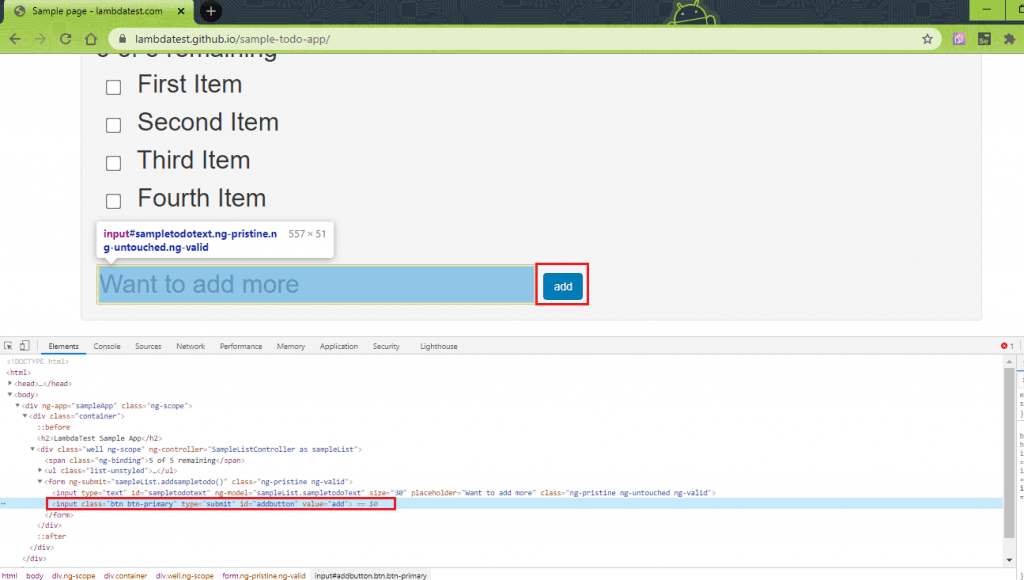Screen dimensions: 1024x580
Task: Toggle DevTools device toolbar icon
Action: tap(24, 346)
